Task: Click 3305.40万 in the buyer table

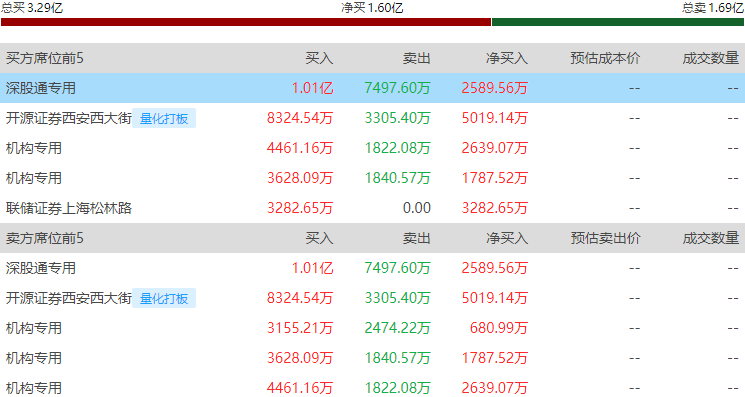Action: tap(397, 118)
